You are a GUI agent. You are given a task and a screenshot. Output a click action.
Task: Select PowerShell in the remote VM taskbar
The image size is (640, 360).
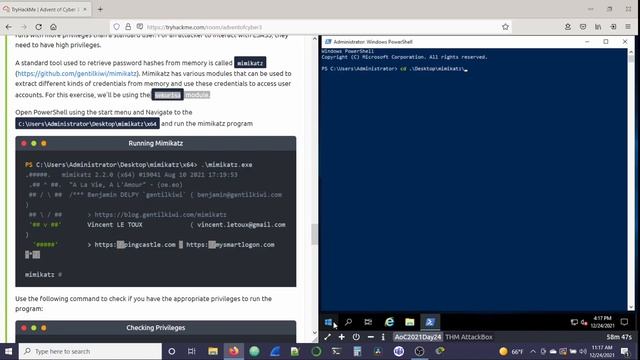(x=430, y=322)
